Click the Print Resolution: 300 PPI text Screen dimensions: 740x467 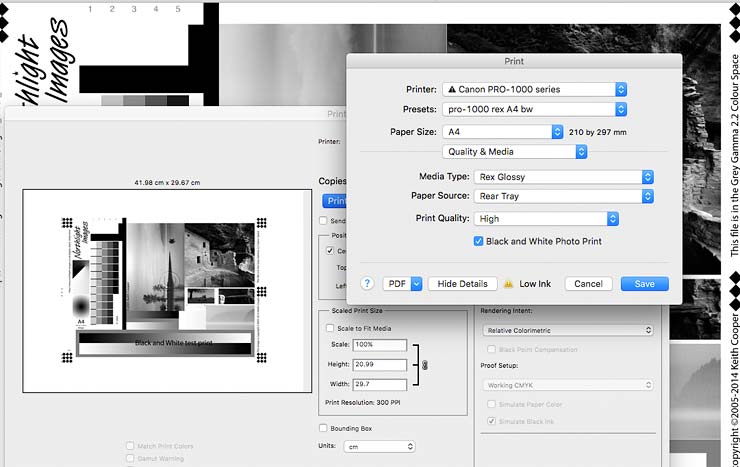pos(362,402)
